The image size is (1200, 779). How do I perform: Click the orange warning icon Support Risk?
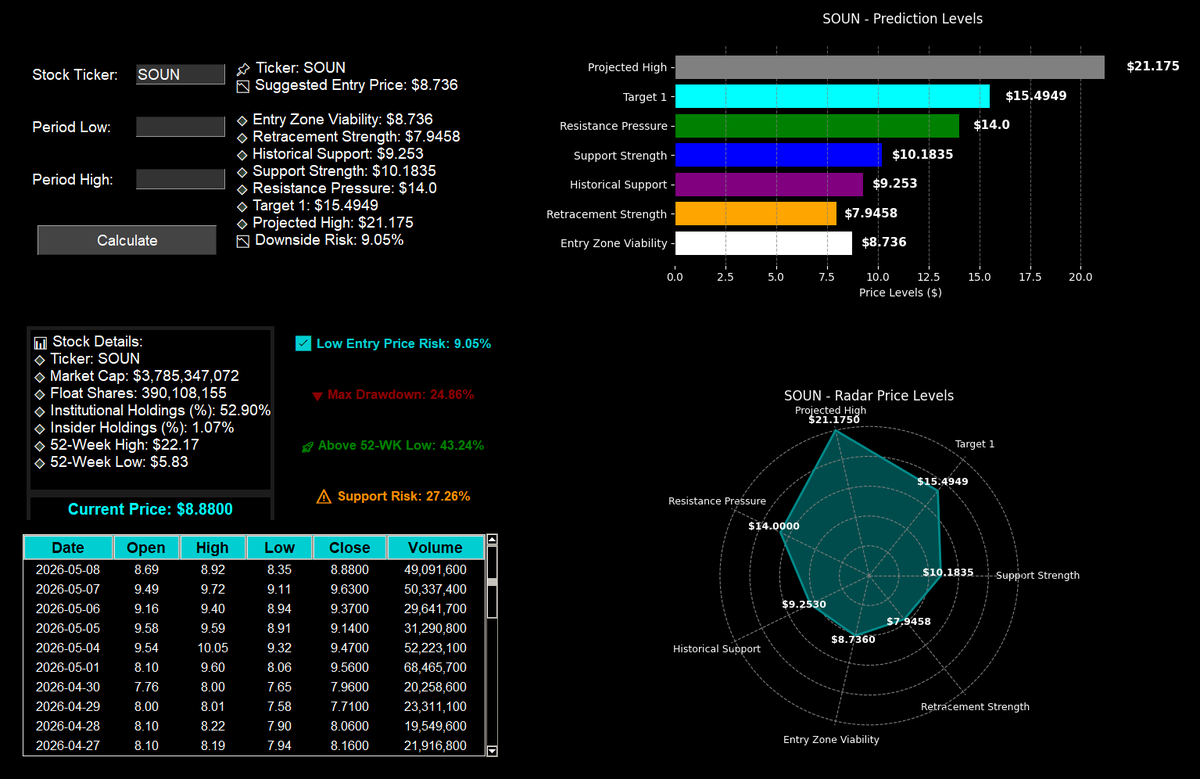(x=323, y=496)
